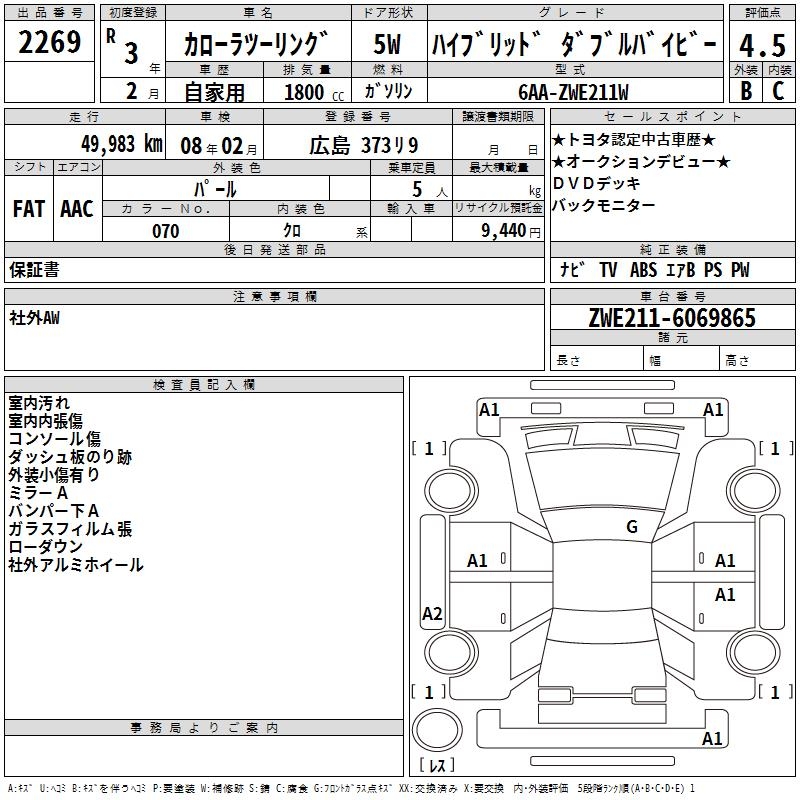Click the 高さ dimension field

[758, 359]
